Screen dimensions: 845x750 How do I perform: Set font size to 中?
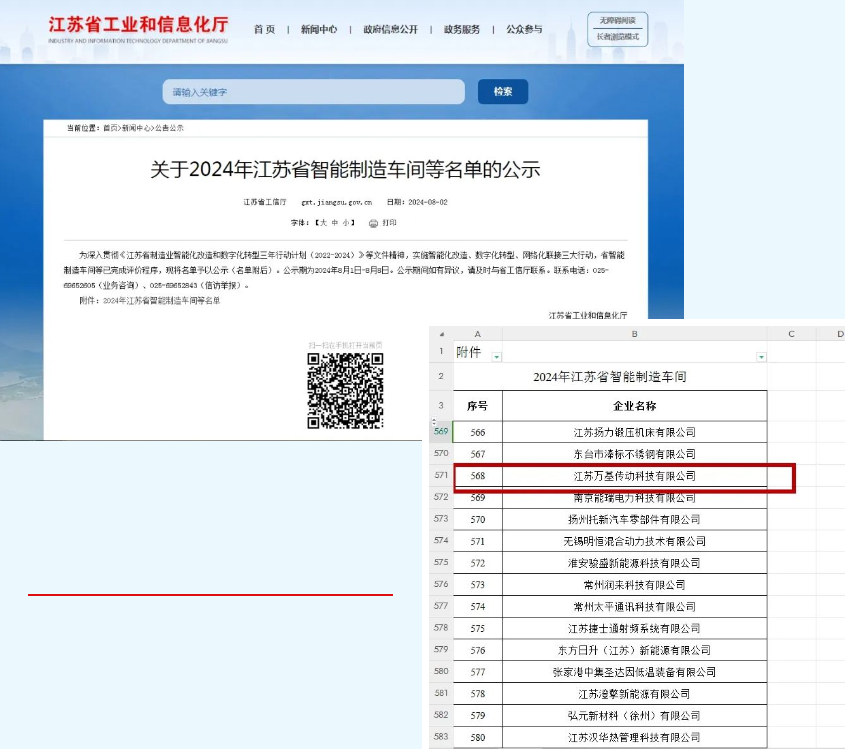coord(335,223)
